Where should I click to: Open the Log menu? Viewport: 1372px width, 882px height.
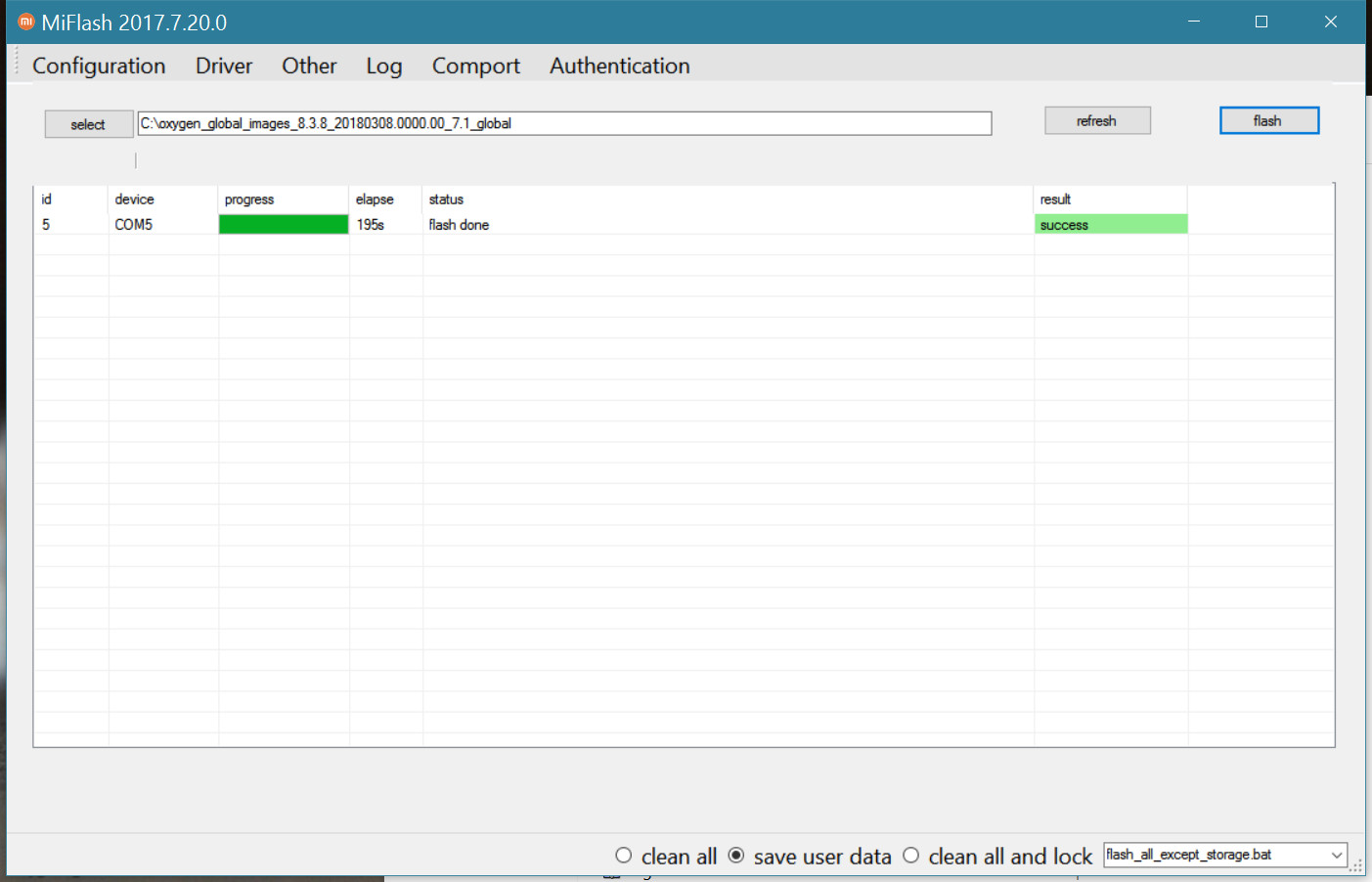[x=383, y=66]
